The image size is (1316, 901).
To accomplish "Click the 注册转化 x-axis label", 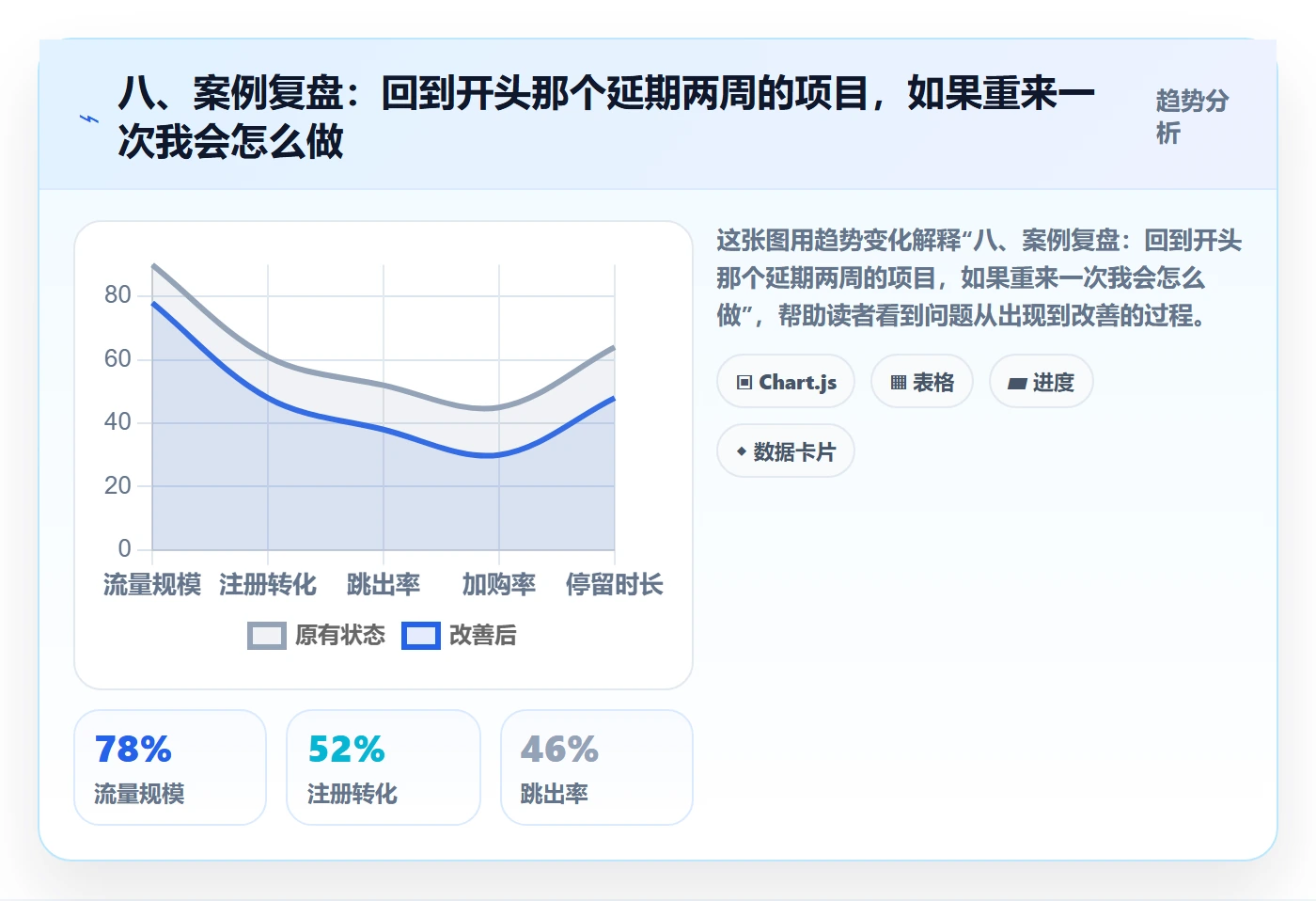I will click(268, 585).
